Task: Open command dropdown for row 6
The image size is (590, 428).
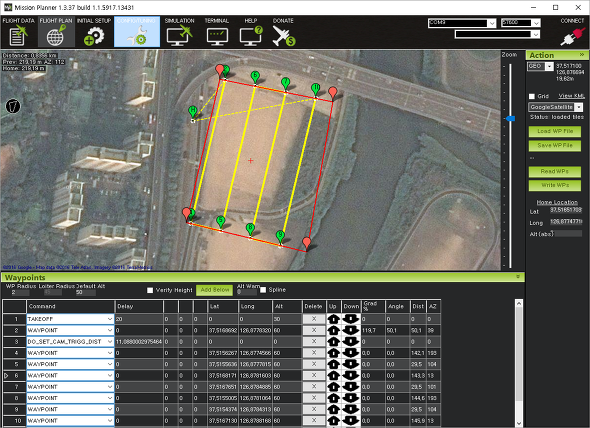Action: pyautogui.click(x=109, y=376)
